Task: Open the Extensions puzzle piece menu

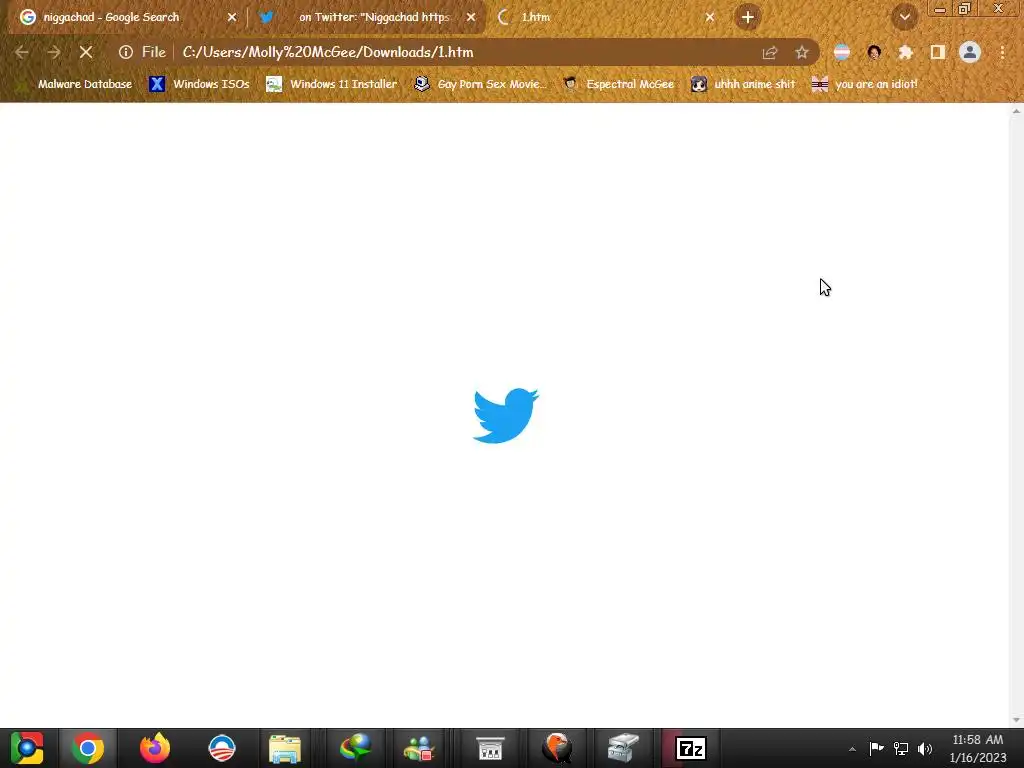Action: click(x=906, y=52)
